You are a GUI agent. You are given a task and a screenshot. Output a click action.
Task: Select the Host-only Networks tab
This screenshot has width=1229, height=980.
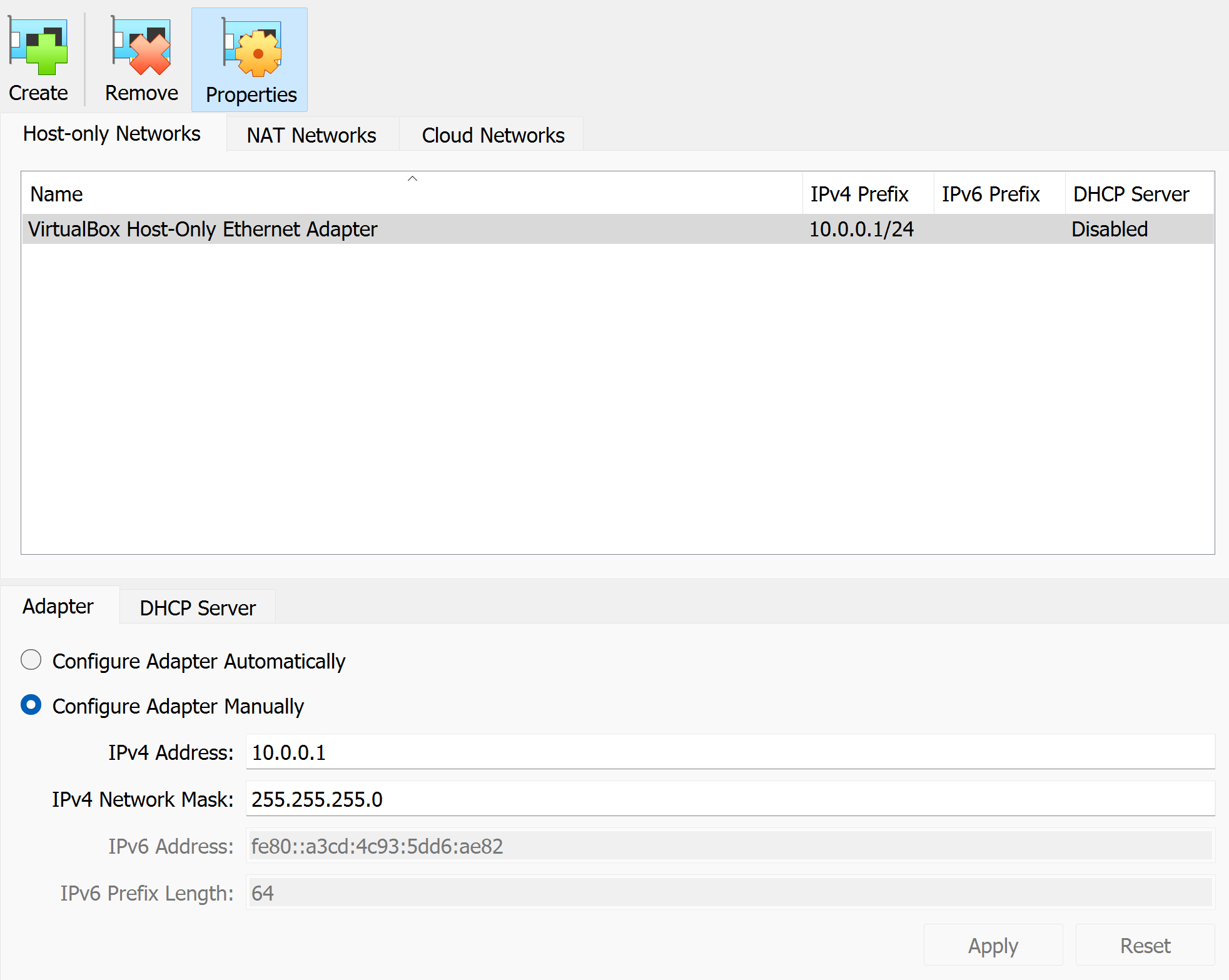[x=112, y=134]
